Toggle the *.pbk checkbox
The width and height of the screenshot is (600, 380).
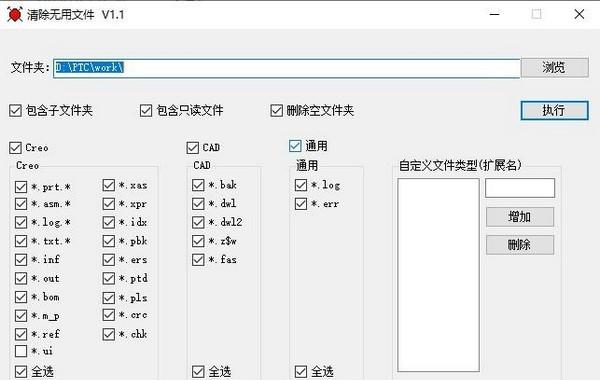[109, 241]
